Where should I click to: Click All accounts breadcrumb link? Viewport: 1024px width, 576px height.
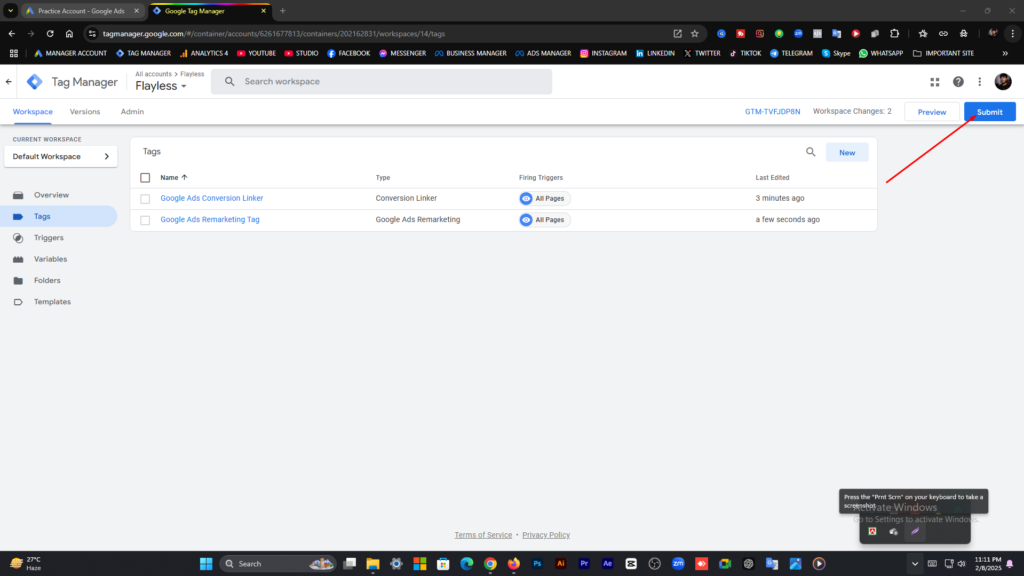click(x=153, y=74)
